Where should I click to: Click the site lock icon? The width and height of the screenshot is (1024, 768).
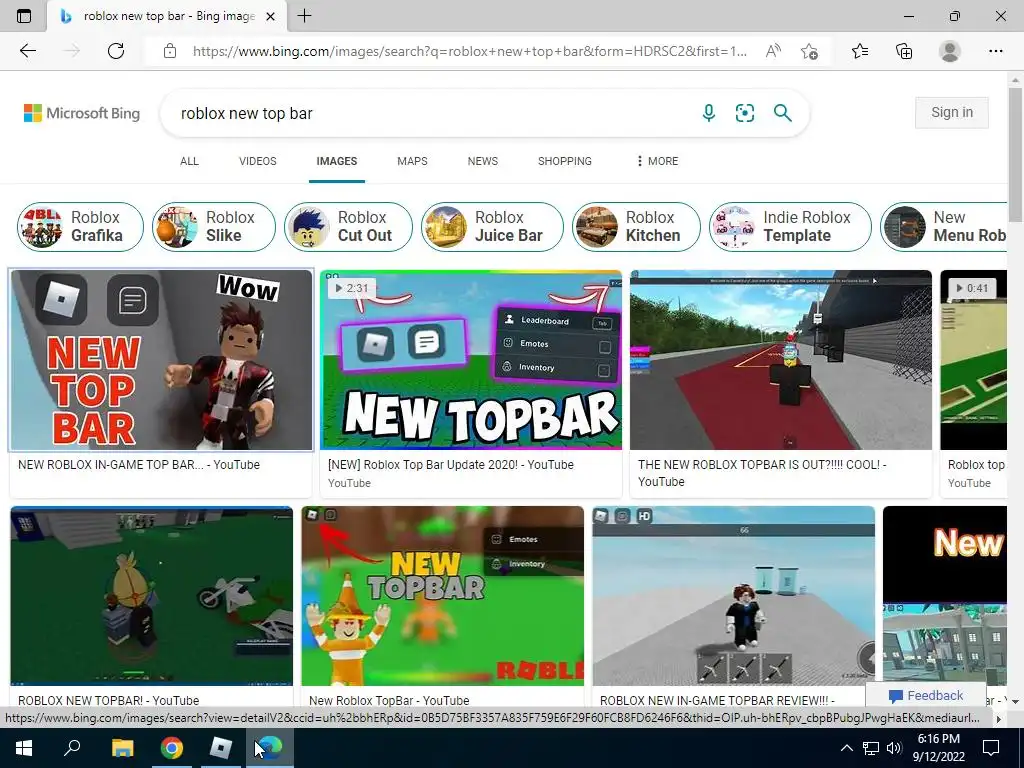pyautogui.click(x=170, y=51)
